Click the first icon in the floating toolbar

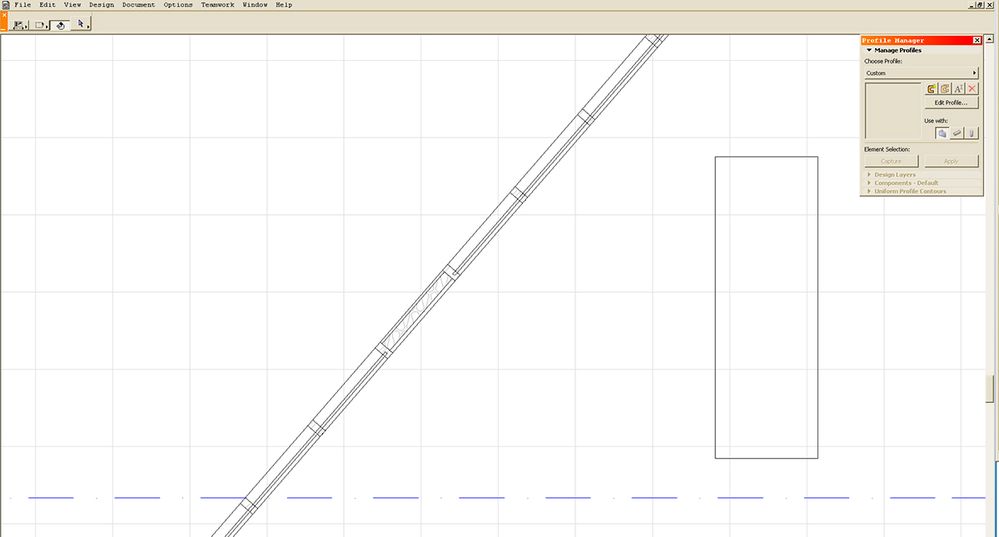click(20, 25)
